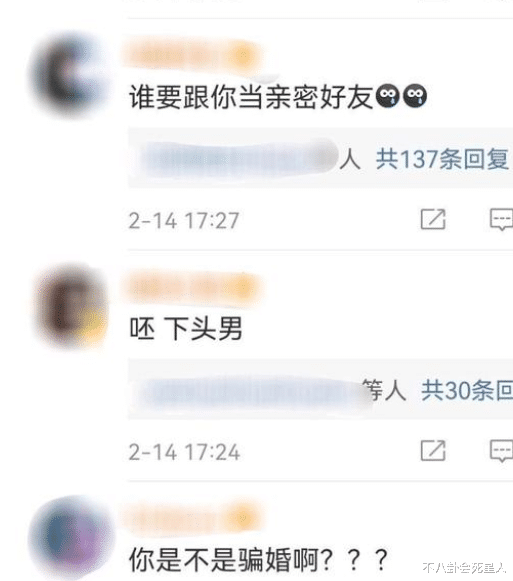Tap comment text 呸 下头男

pyautogui.click(x=186, y=329)
